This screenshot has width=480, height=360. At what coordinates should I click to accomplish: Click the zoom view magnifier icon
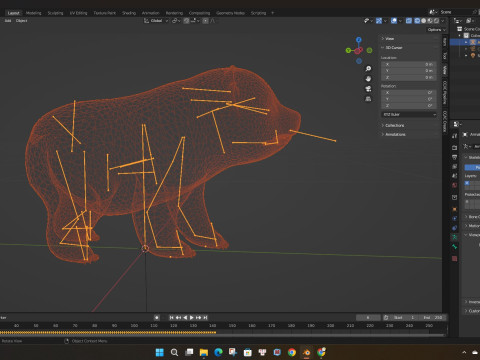tap(368, 69)
